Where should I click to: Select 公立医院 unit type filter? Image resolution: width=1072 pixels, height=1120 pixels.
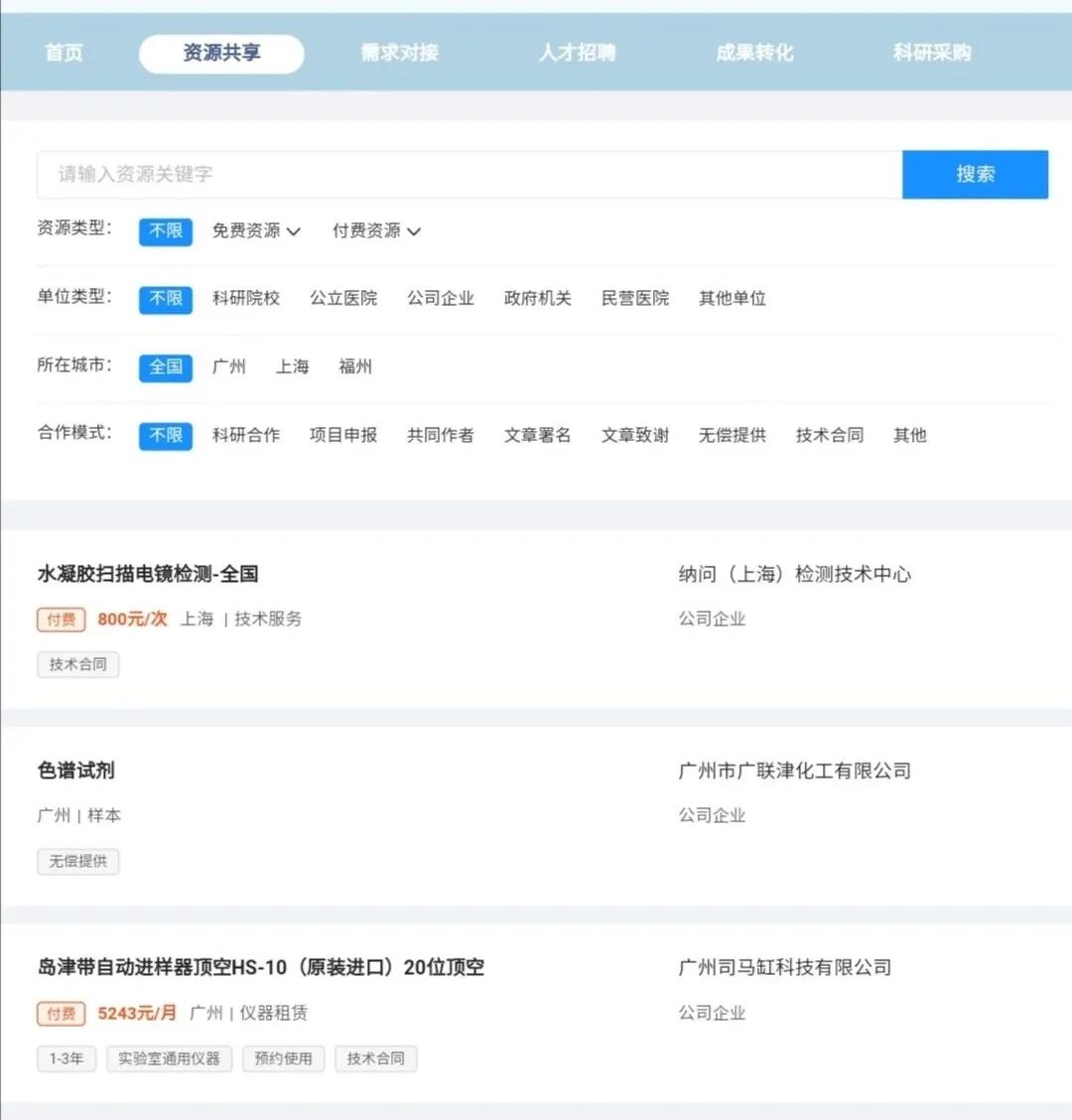coord(342,298)
